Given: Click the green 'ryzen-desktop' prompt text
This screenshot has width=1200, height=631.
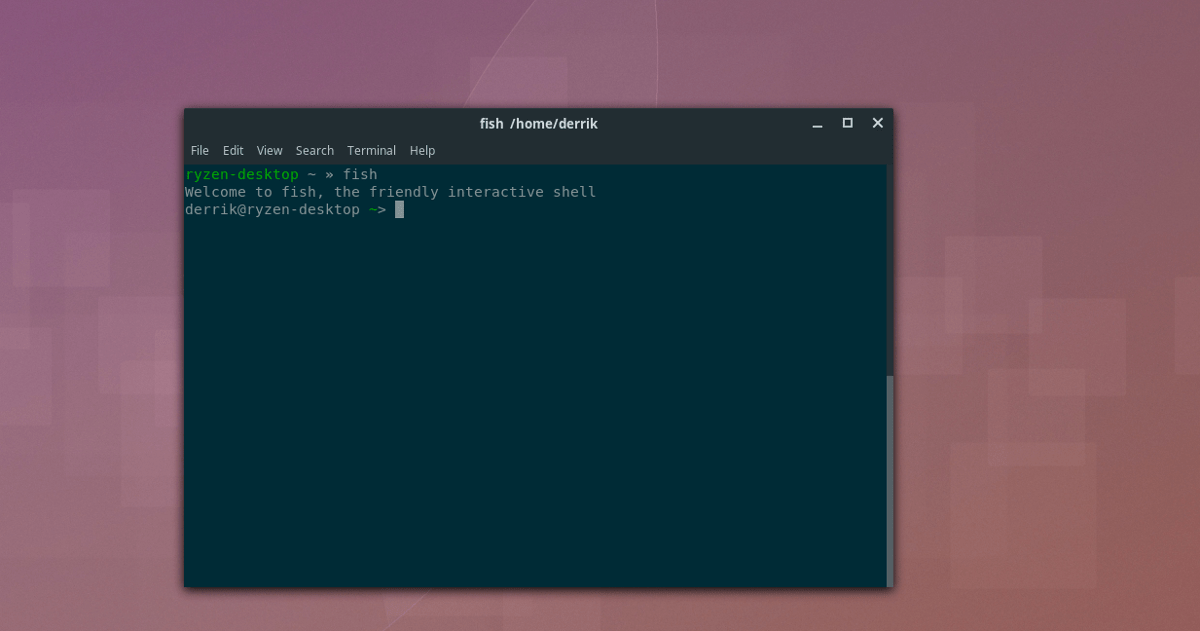Looking at the screenshot, I should tap(242, 174).
